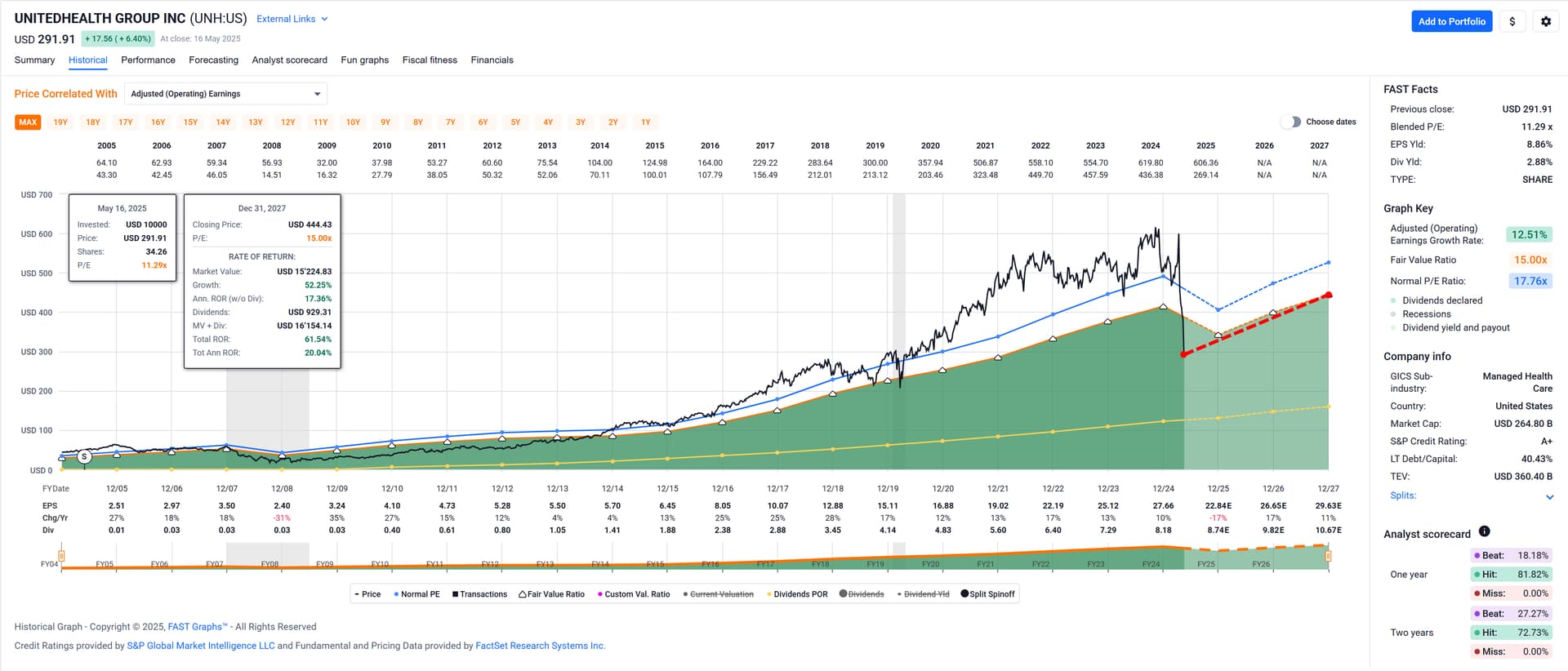
Task: Click the Fair Value Ratio 15.00x box
Action: pyautogui.click(x=1530, y=260)
